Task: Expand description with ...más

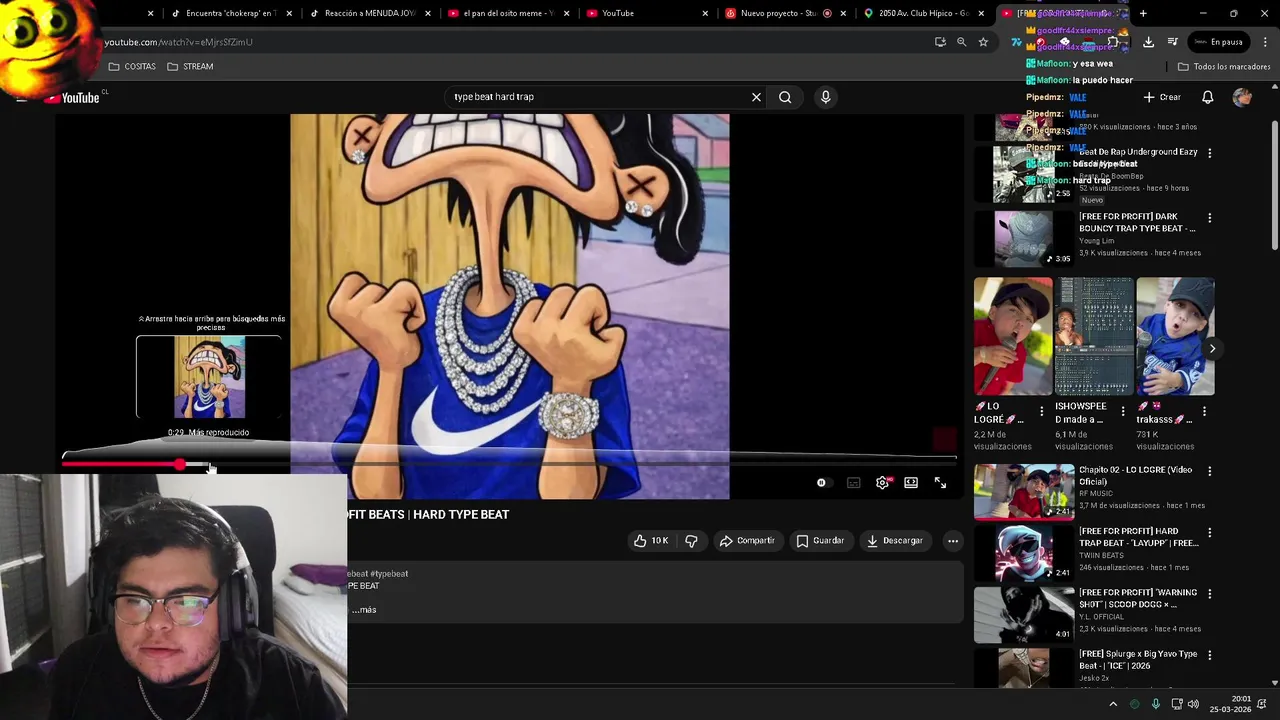Action: tap(364, 610)
